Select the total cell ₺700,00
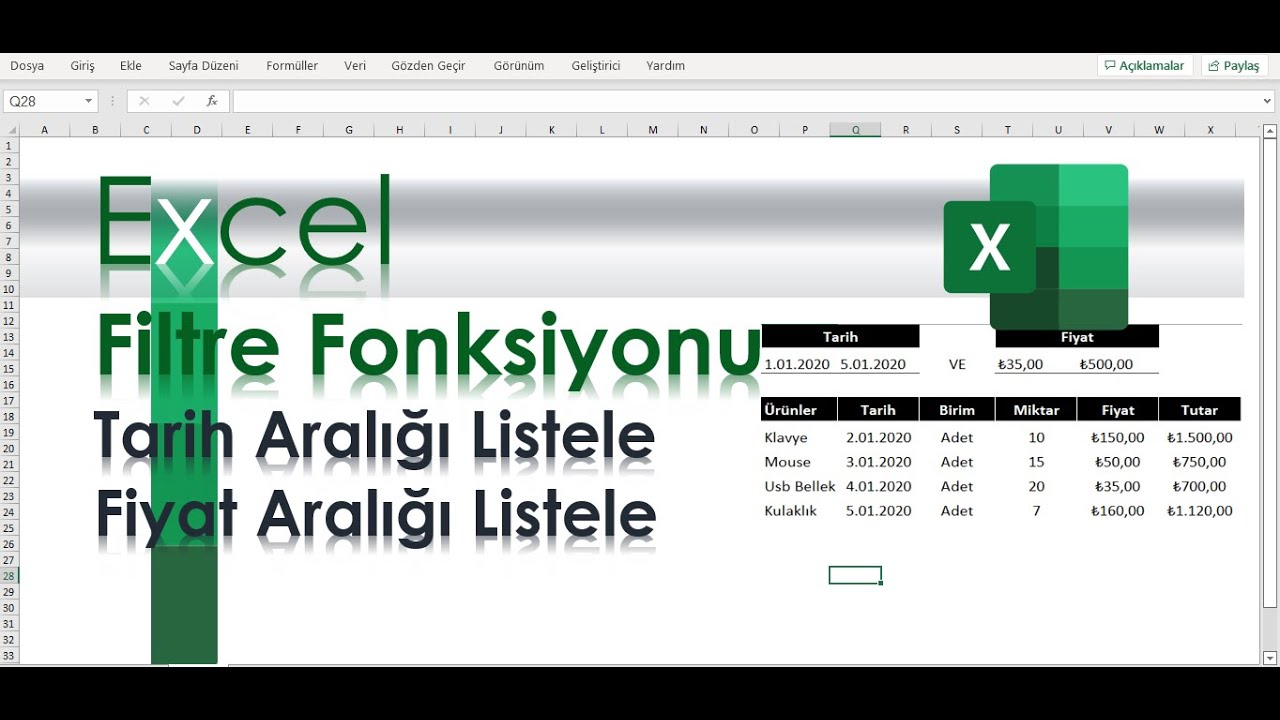 [1199, 486]
